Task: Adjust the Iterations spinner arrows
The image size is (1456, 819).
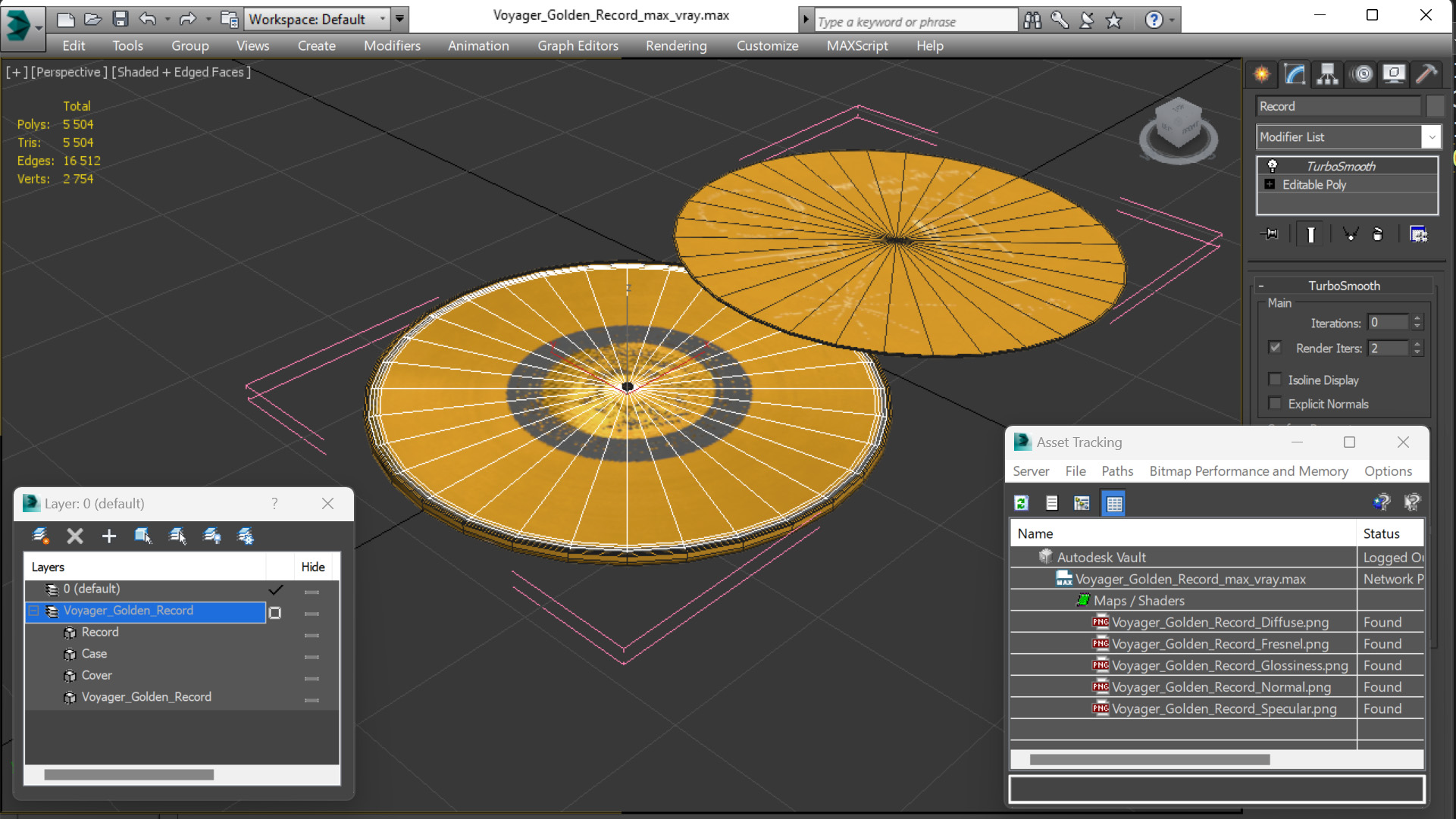Action: [1417, 323]
